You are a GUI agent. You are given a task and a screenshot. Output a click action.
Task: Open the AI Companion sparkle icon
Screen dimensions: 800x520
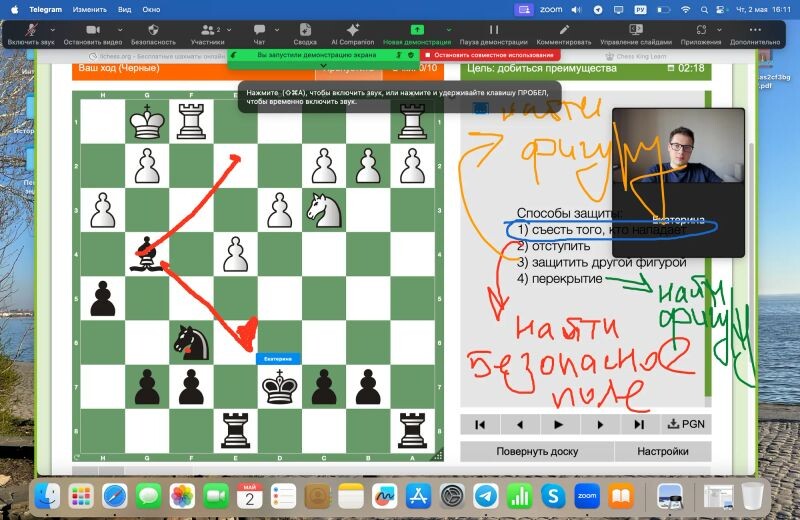pos(352,30)
